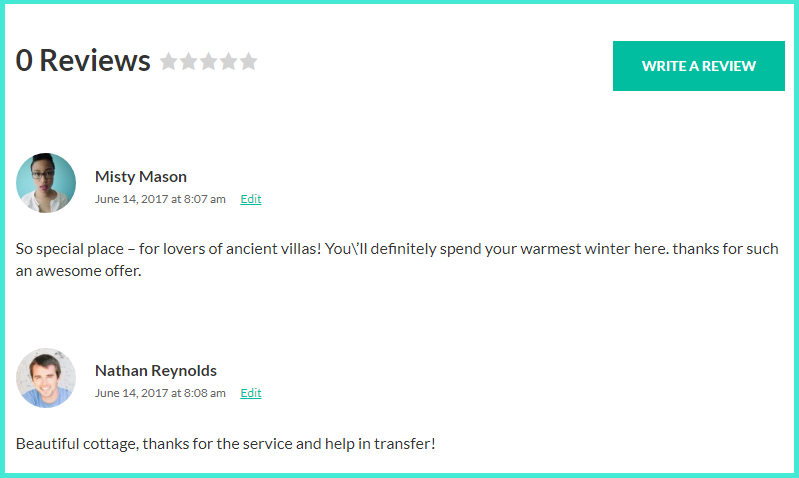
Task: Click the 'an awesome offer' text line
Action: click(x=78, y=271)
